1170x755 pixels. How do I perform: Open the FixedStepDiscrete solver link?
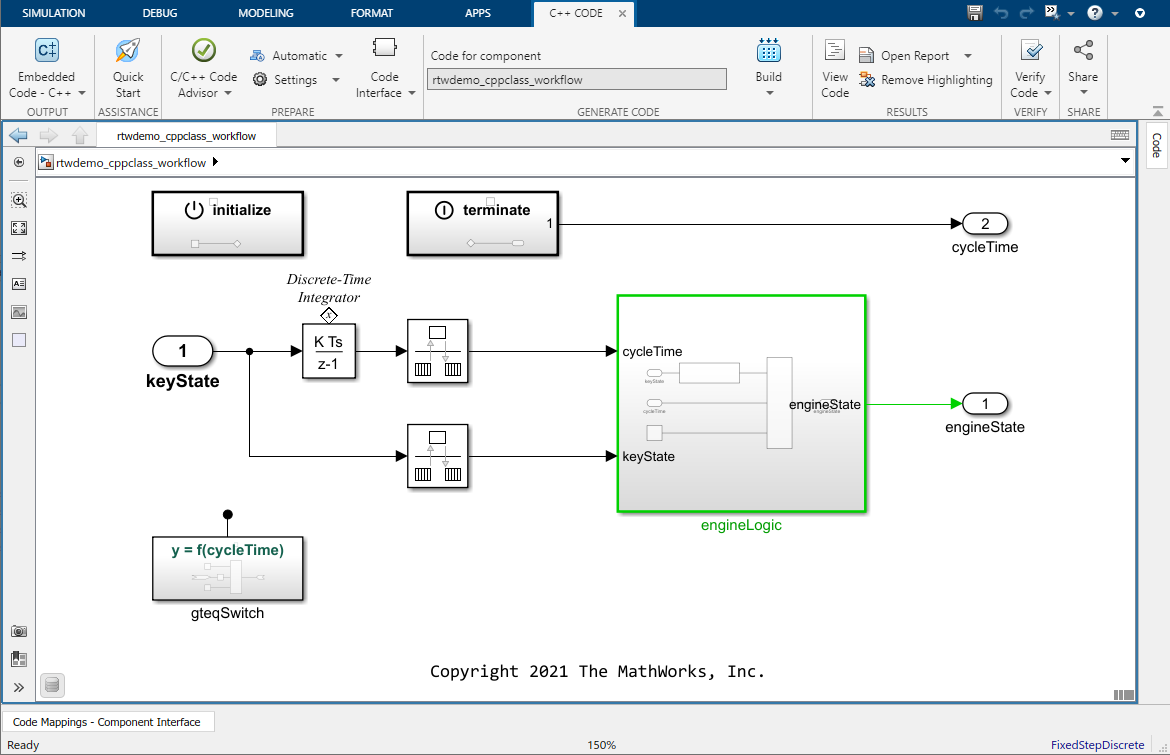point(1100,744)
